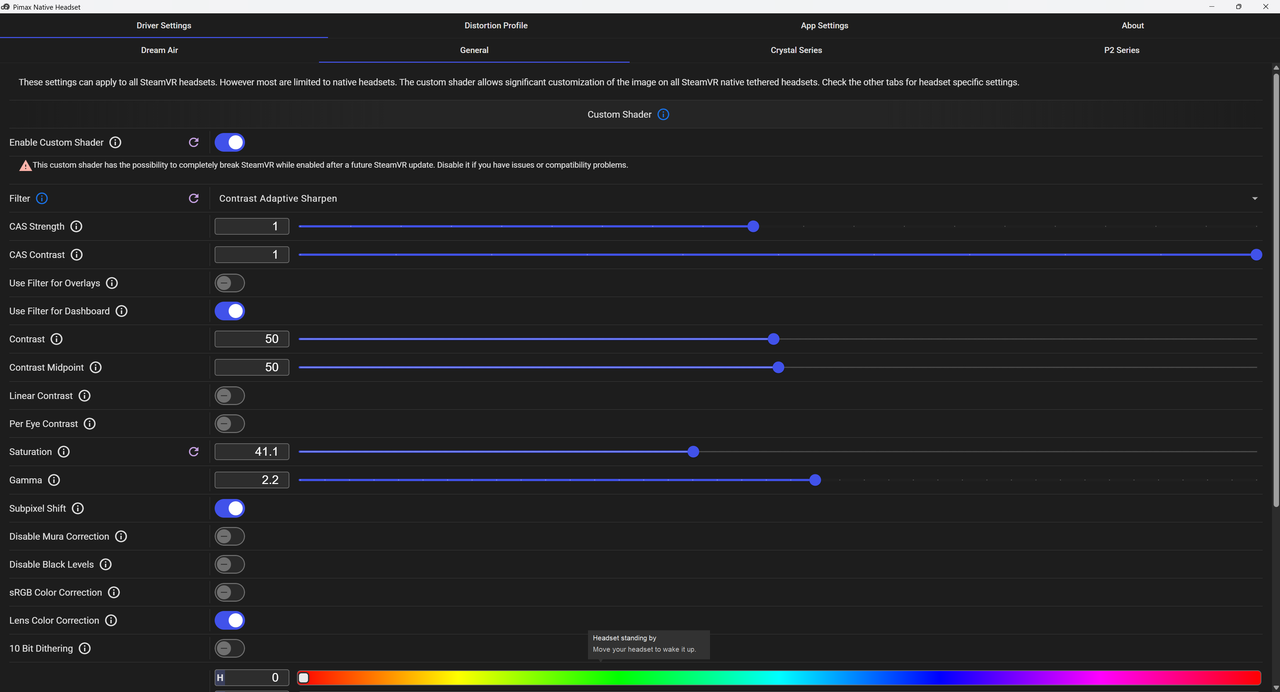Click the Contrast Midpoint slider handle
Viewport: 1280px width, 692px height.
(779, 367)
